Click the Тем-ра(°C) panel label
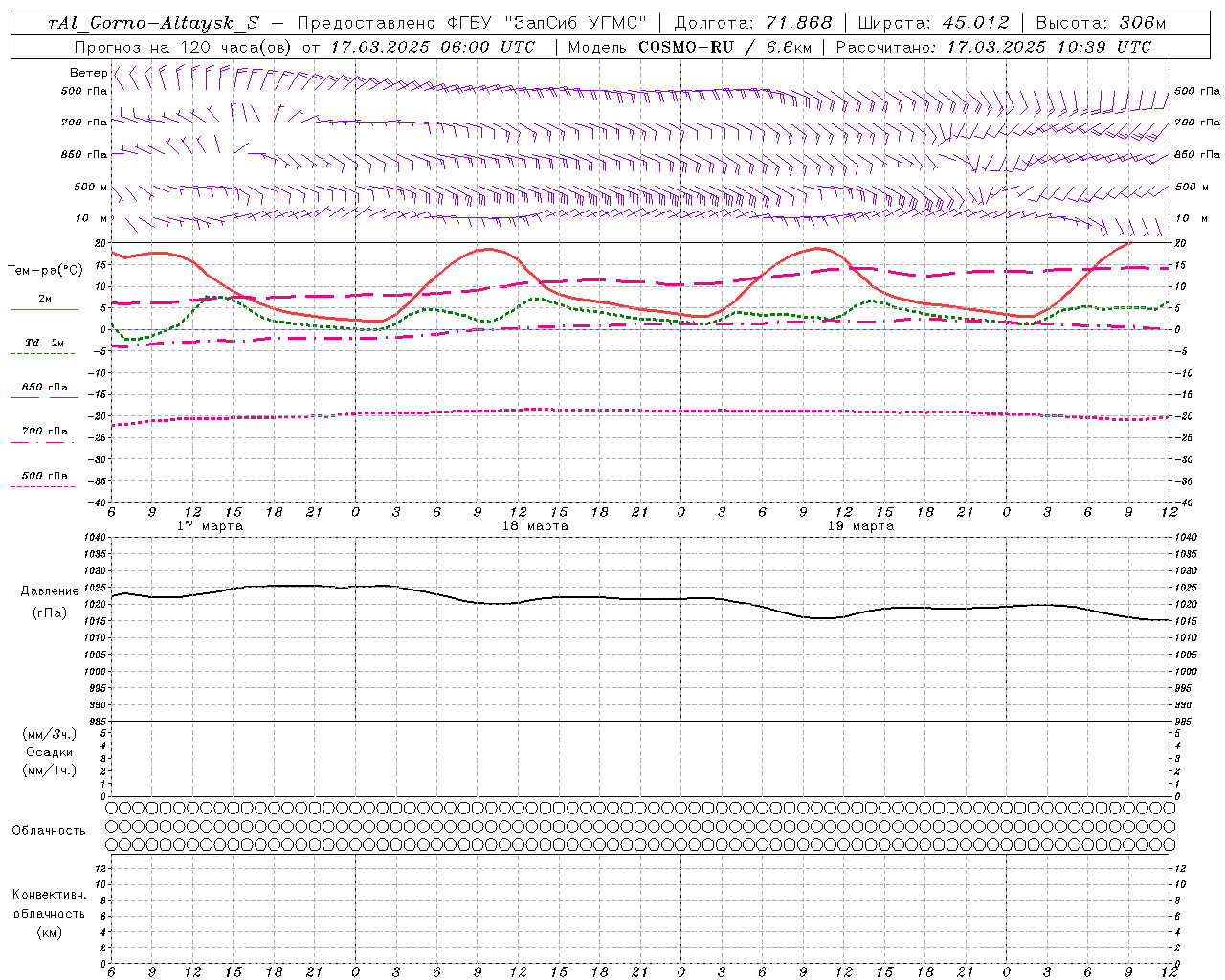Viewport: 1225px width, 980px height. 45,271
